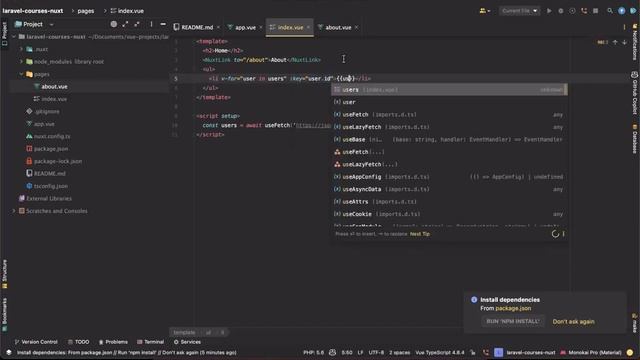Expand Scratches and Consoles

[x=14, y=211]
